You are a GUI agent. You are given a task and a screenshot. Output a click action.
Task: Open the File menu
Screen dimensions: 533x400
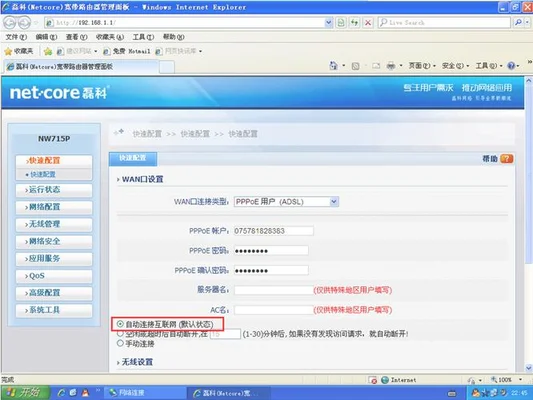pos(16,37)
